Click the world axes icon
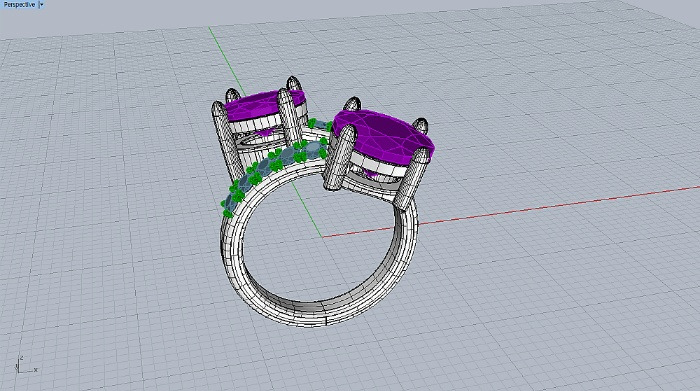700x391 pixels. (x=26, y=365)
